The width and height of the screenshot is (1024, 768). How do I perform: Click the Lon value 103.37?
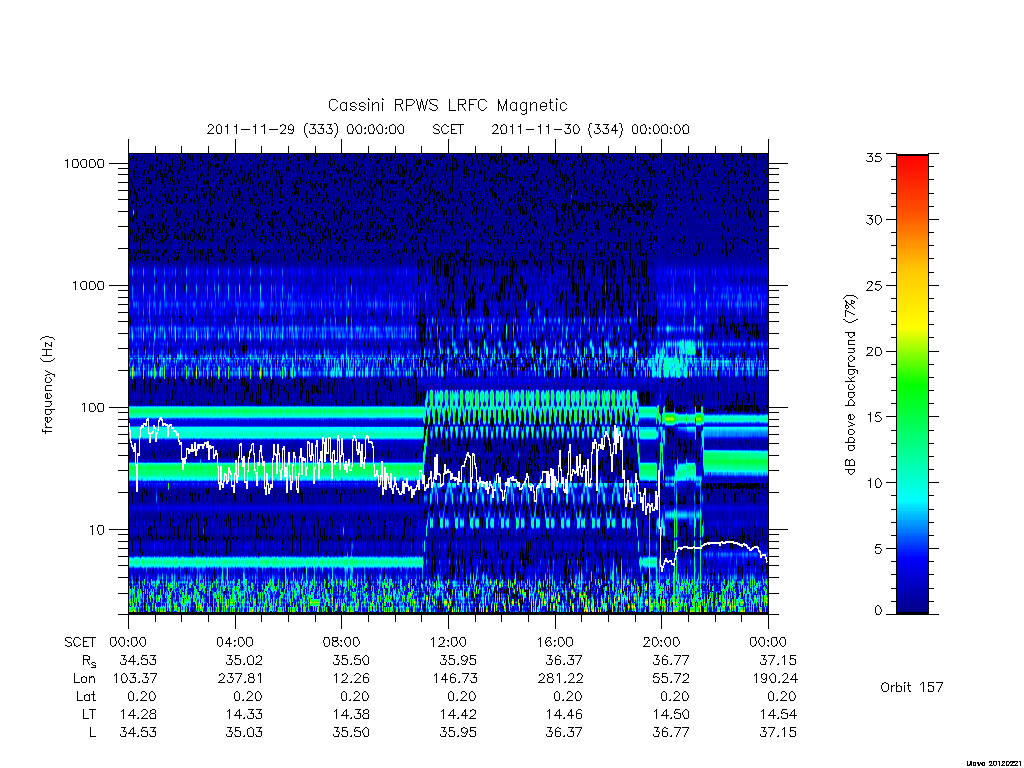135,679
